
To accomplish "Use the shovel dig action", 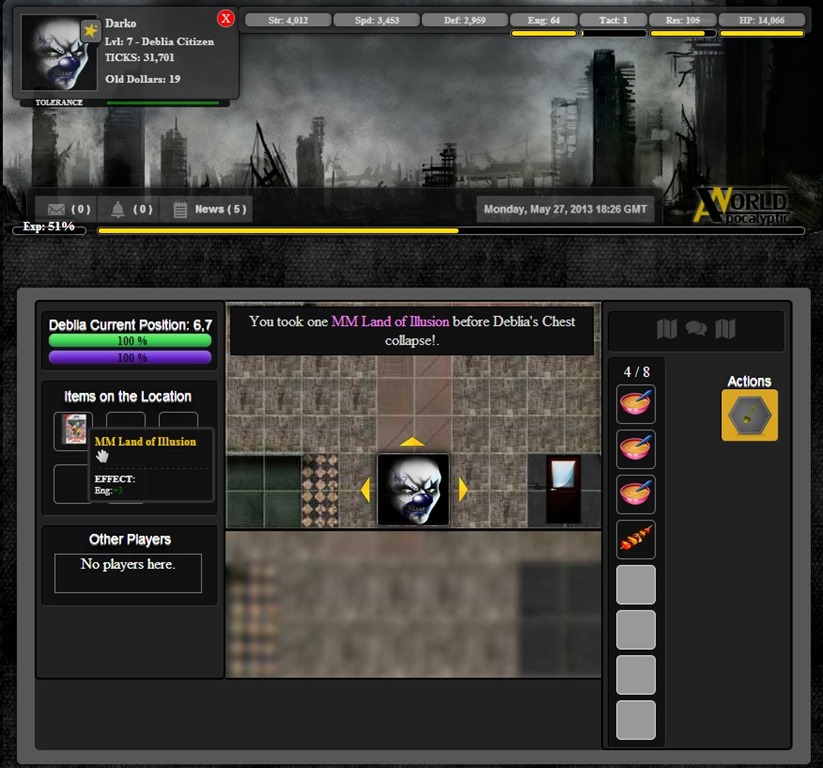I will click(749, 415).
